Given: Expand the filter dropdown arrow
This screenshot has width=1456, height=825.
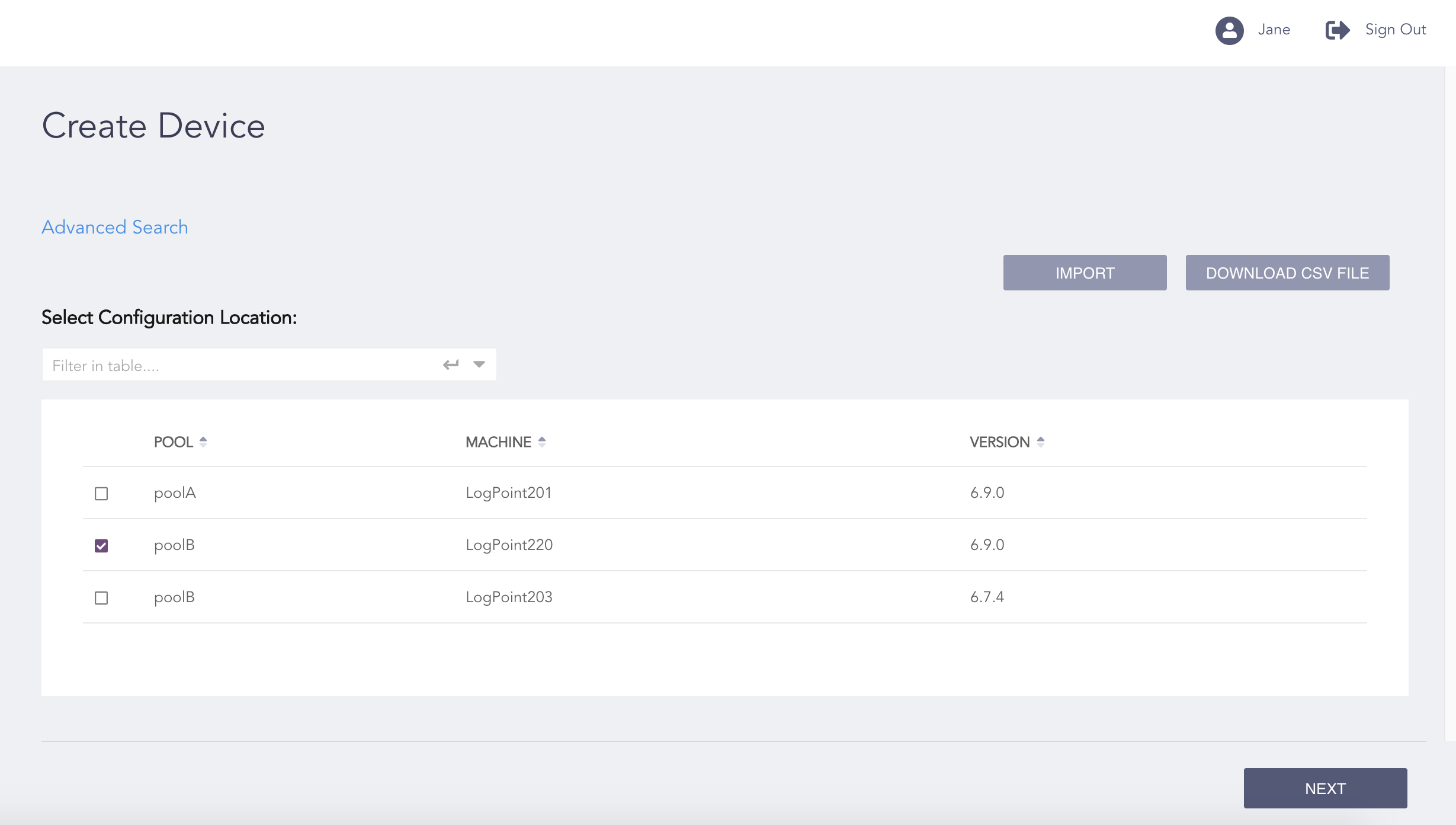Looking at the screenshot, I should click(x=479, y=364).
